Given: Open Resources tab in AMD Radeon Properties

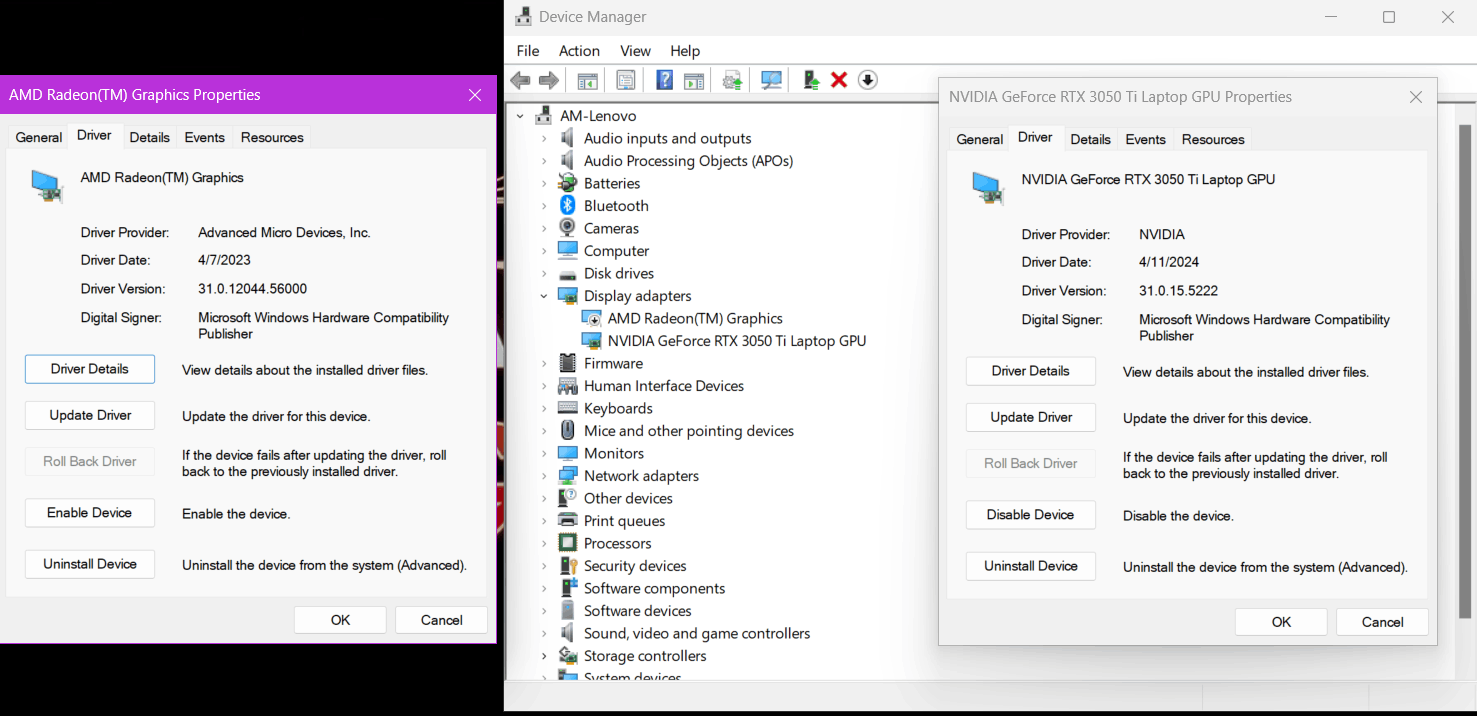Looking at the screenshot, I should pos(272,137).
